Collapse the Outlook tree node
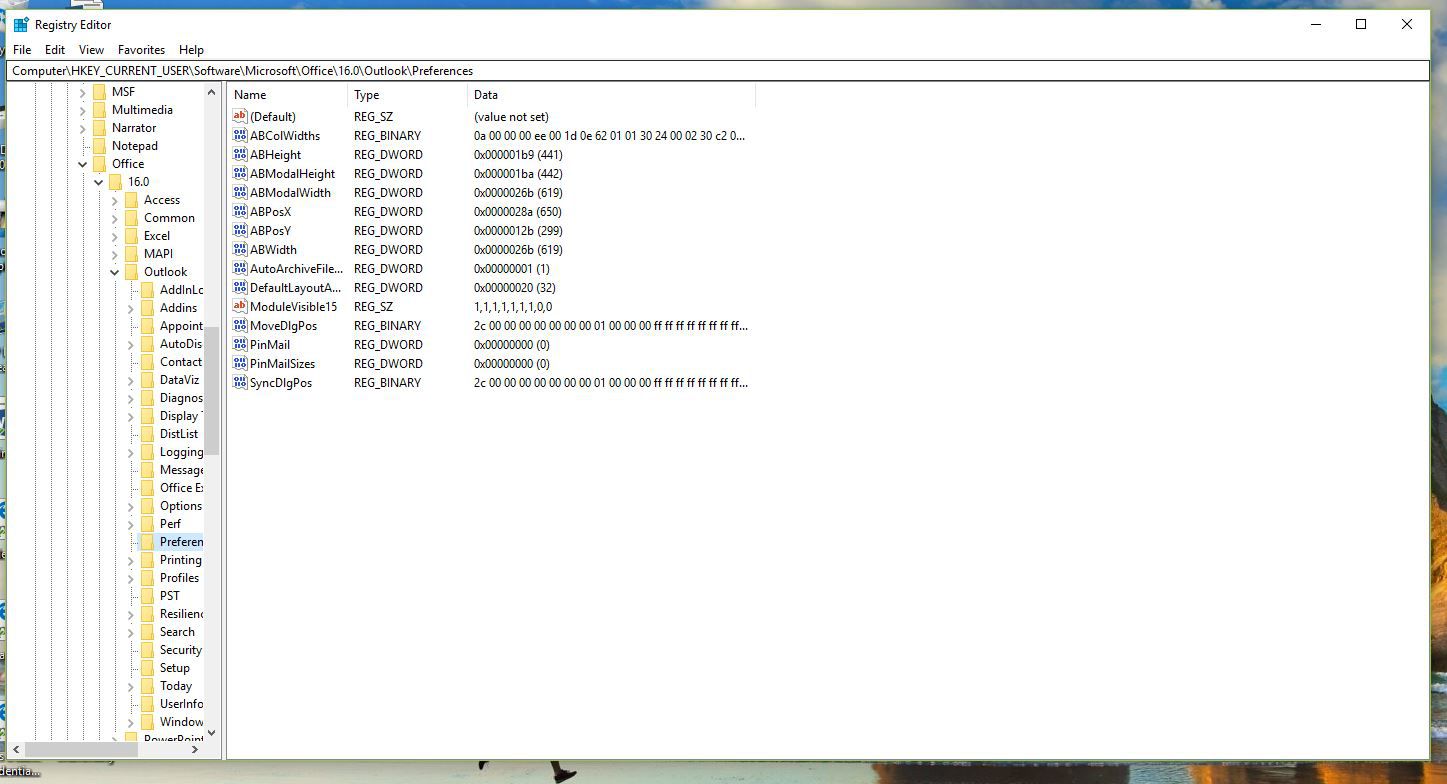Image resolution: width=1447 pixels, height=784 pixels. 115,272
